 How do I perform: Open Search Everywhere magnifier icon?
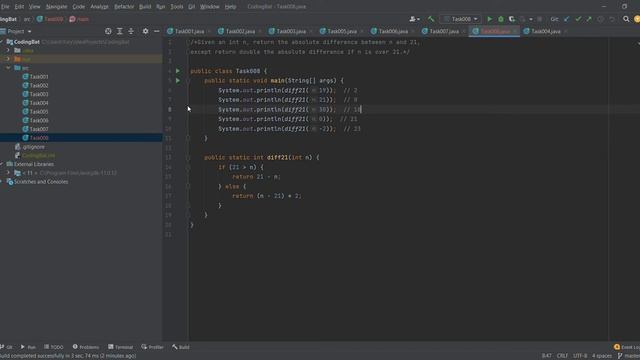pyautogui.click(x=626, y=19)
